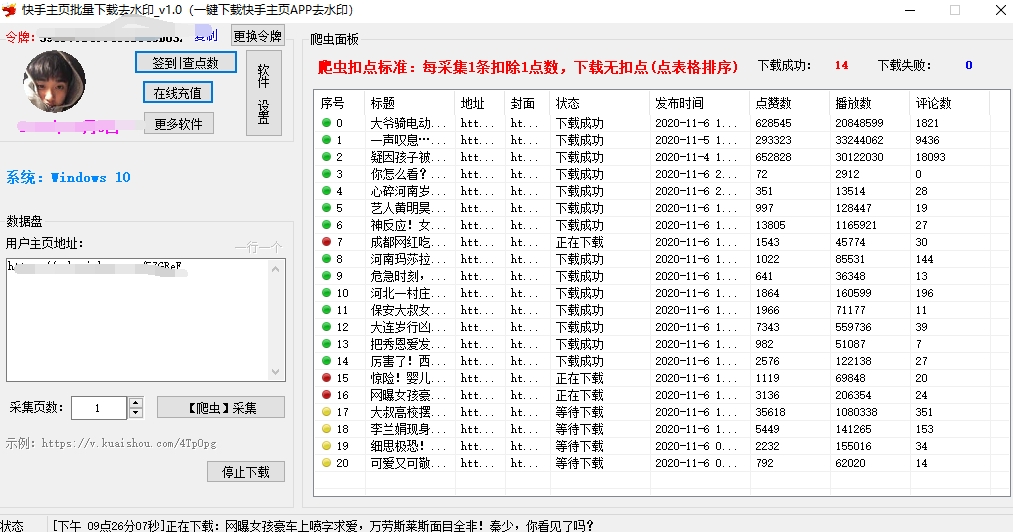
Task: Select title cell 一声叹息...
Action: tap(408, 140)
